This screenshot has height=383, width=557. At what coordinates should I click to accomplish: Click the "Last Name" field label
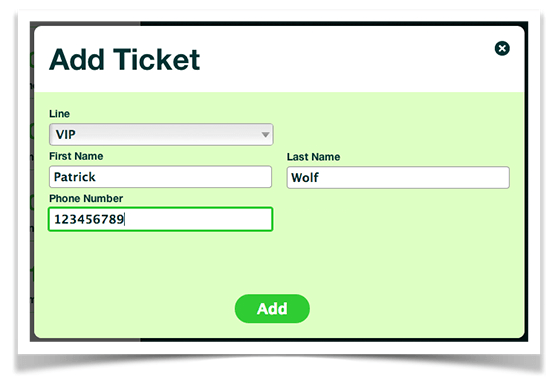pos(313,157)
